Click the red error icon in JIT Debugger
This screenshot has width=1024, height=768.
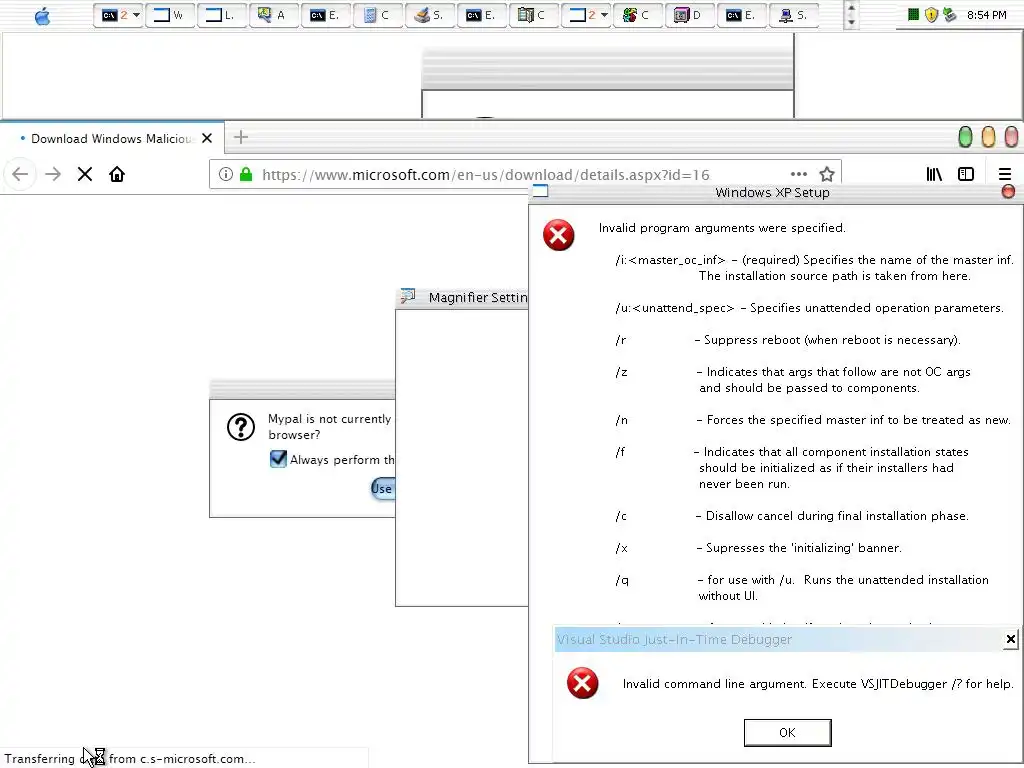click(x=583, y=683)
